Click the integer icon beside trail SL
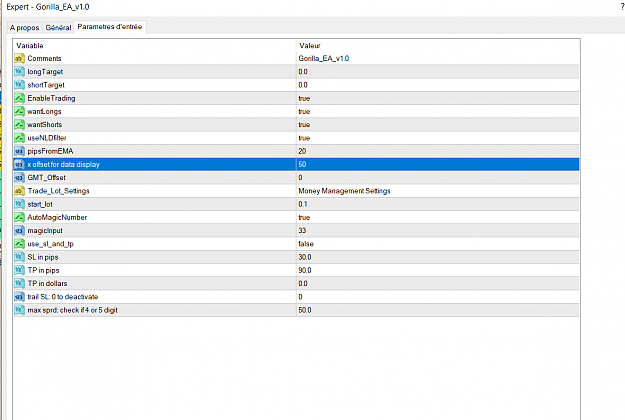 click(19, 296)
